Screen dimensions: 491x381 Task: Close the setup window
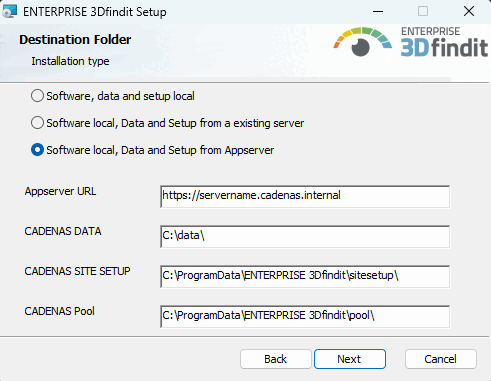pyautogui.click(x=469, y=11)
